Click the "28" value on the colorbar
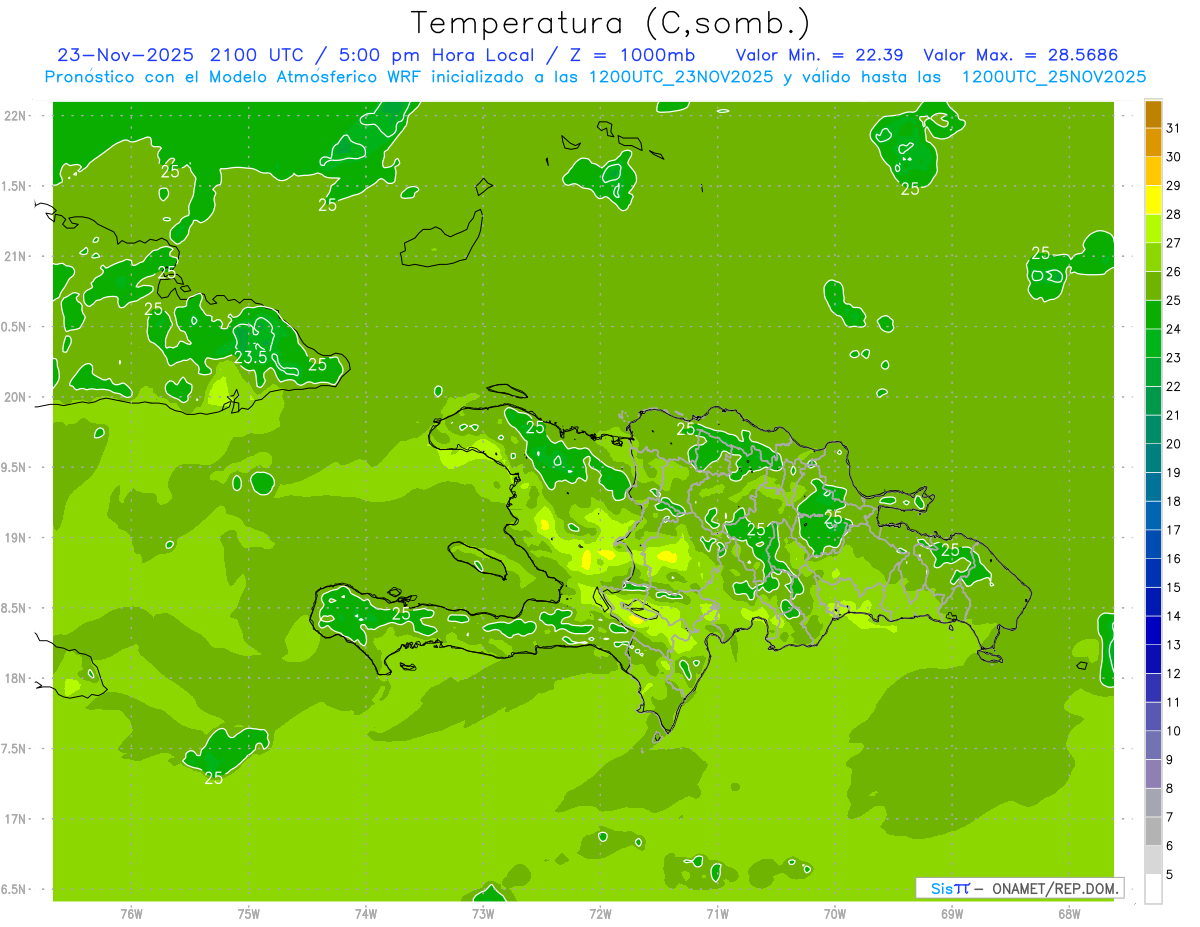This screenshot has height=927, width=1200. 1174,214
